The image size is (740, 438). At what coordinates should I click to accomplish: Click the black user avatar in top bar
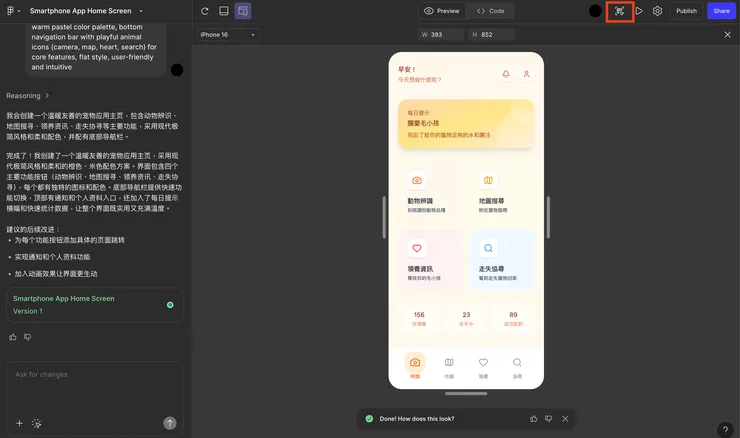(x=595, y=11)
